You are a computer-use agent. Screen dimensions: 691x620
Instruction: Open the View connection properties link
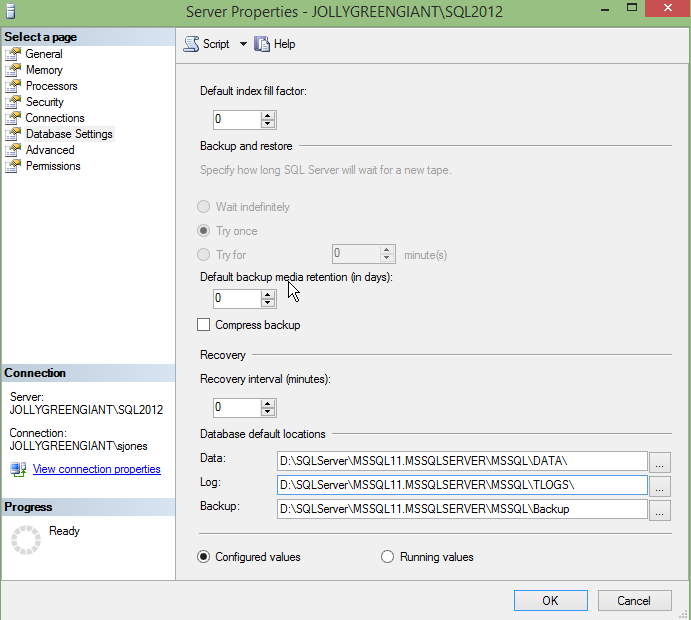[x=96, y=469]
